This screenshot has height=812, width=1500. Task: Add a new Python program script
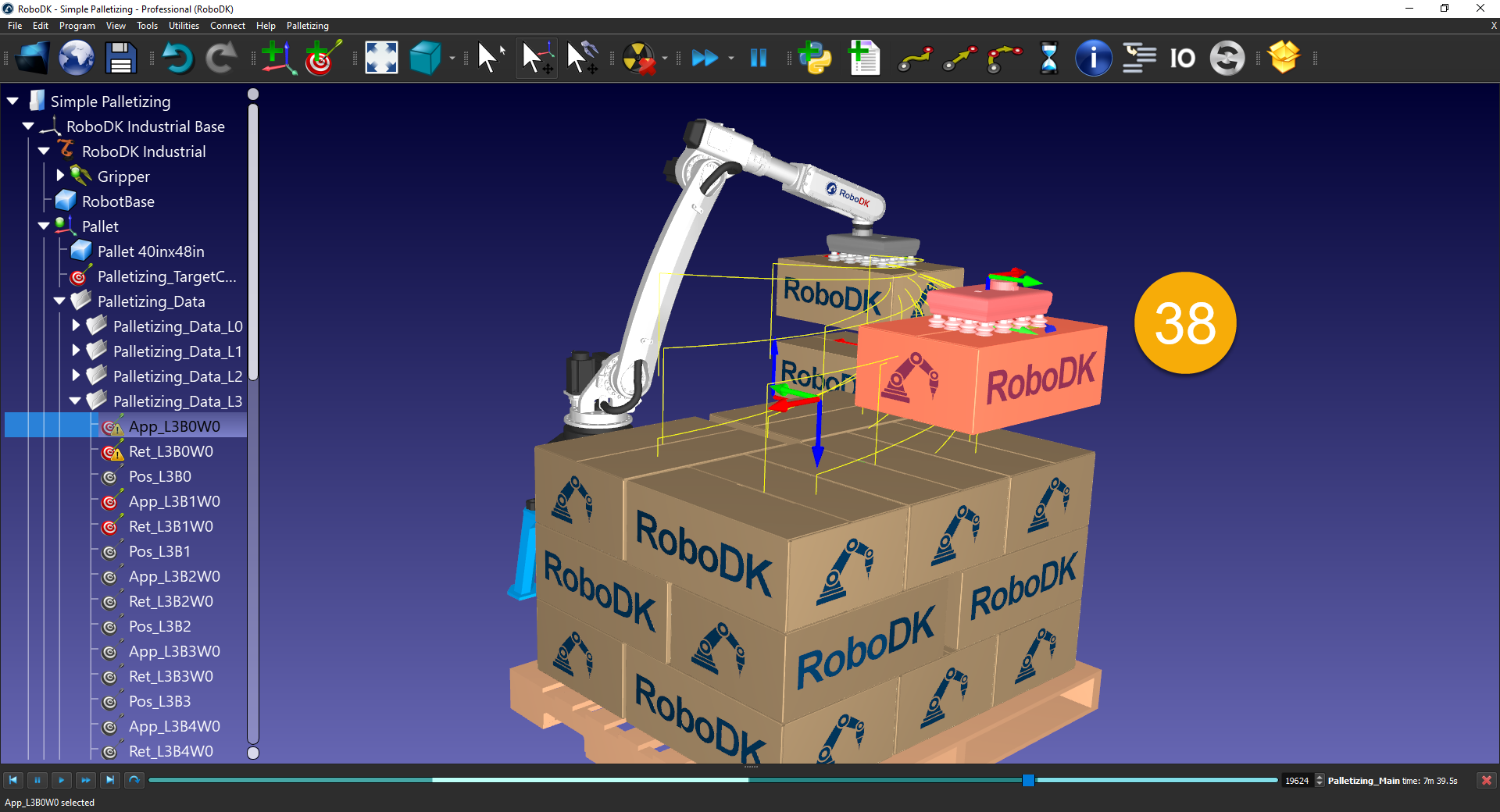pos(815,58)
